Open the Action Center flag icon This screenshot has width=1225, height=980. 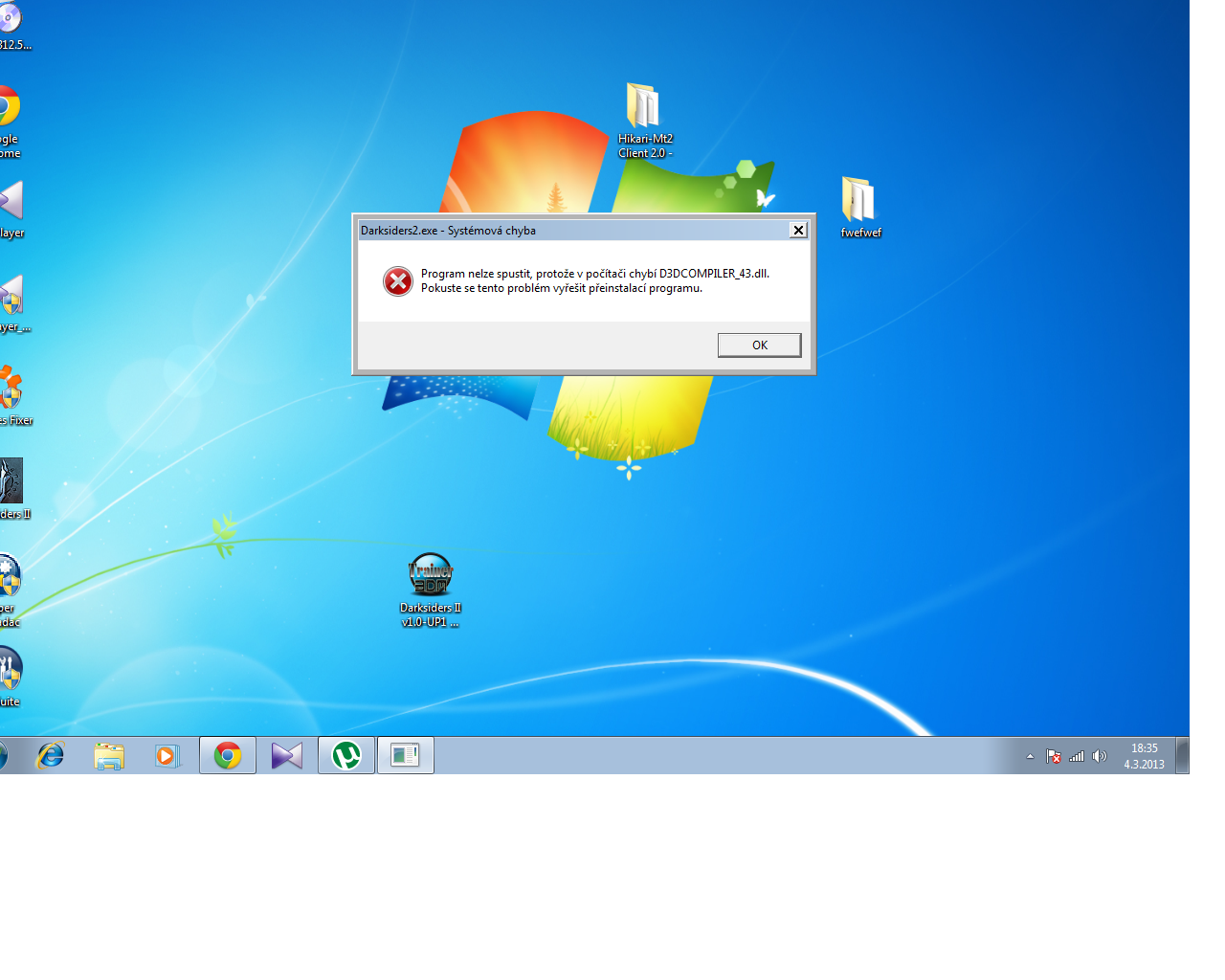1054,756
